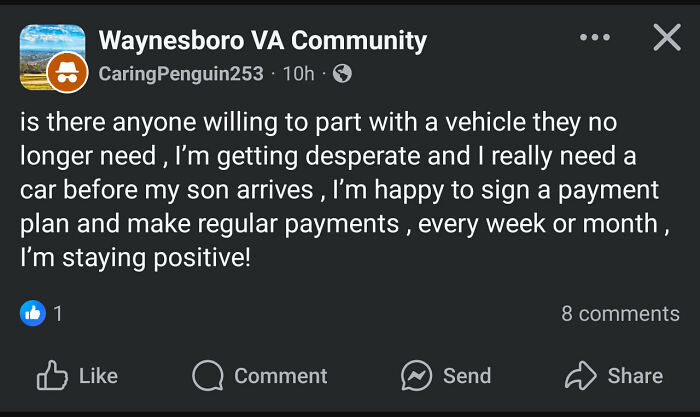
Task: Click the blue like reaction icon
Action: coord(33,313)
